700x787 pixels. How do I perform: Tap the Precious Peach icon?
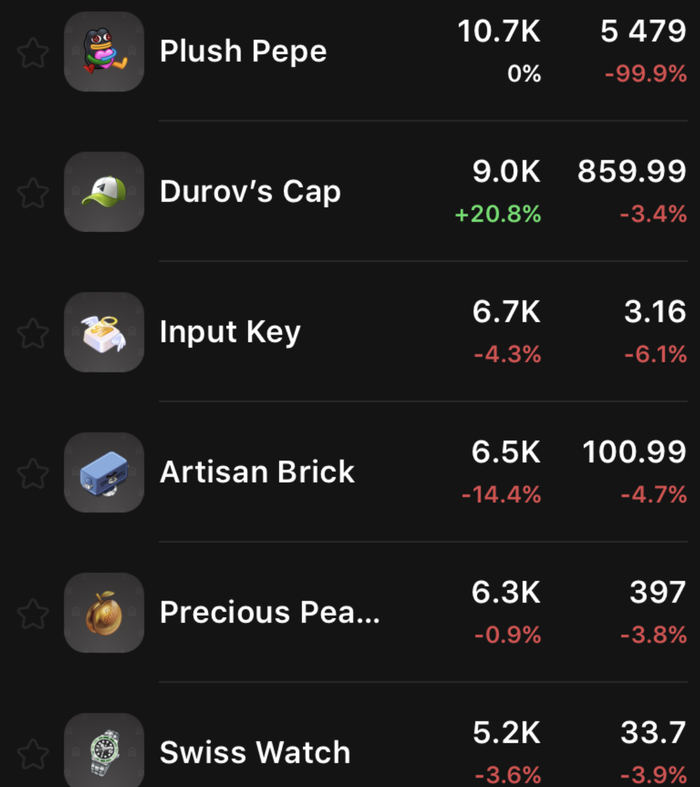[104, 612]
